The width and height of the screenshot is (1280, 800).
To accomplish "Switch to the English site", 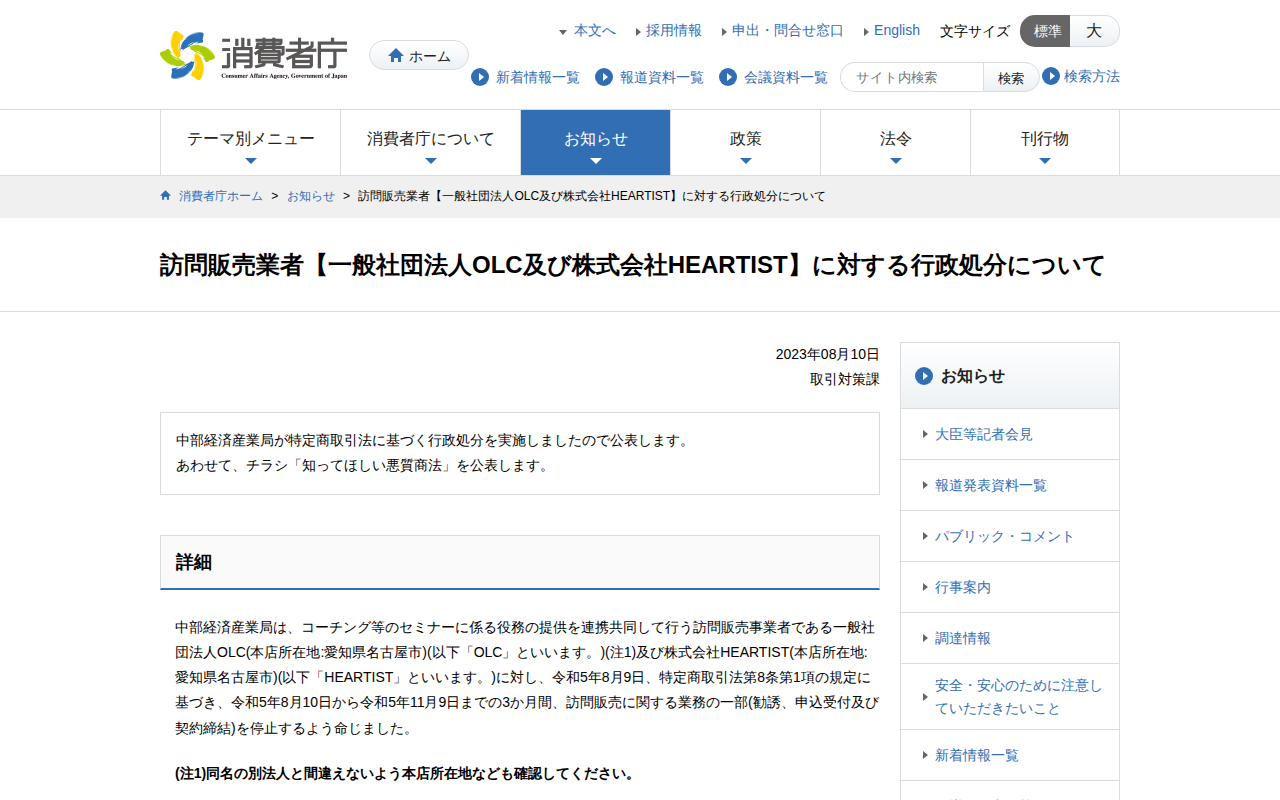I will (897, 31).
